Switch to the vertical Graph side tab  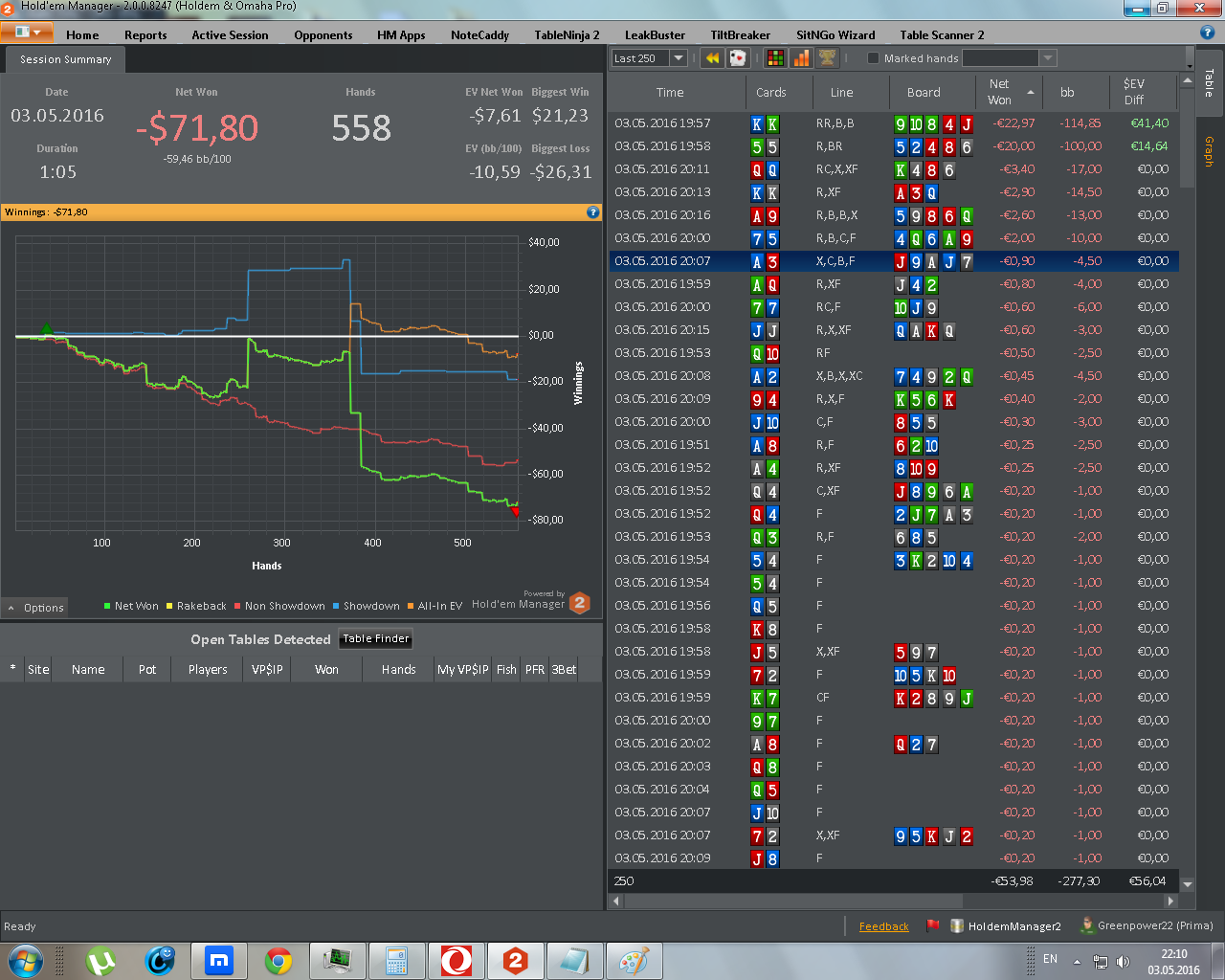pyautogui.click(x=1209, y=151)
